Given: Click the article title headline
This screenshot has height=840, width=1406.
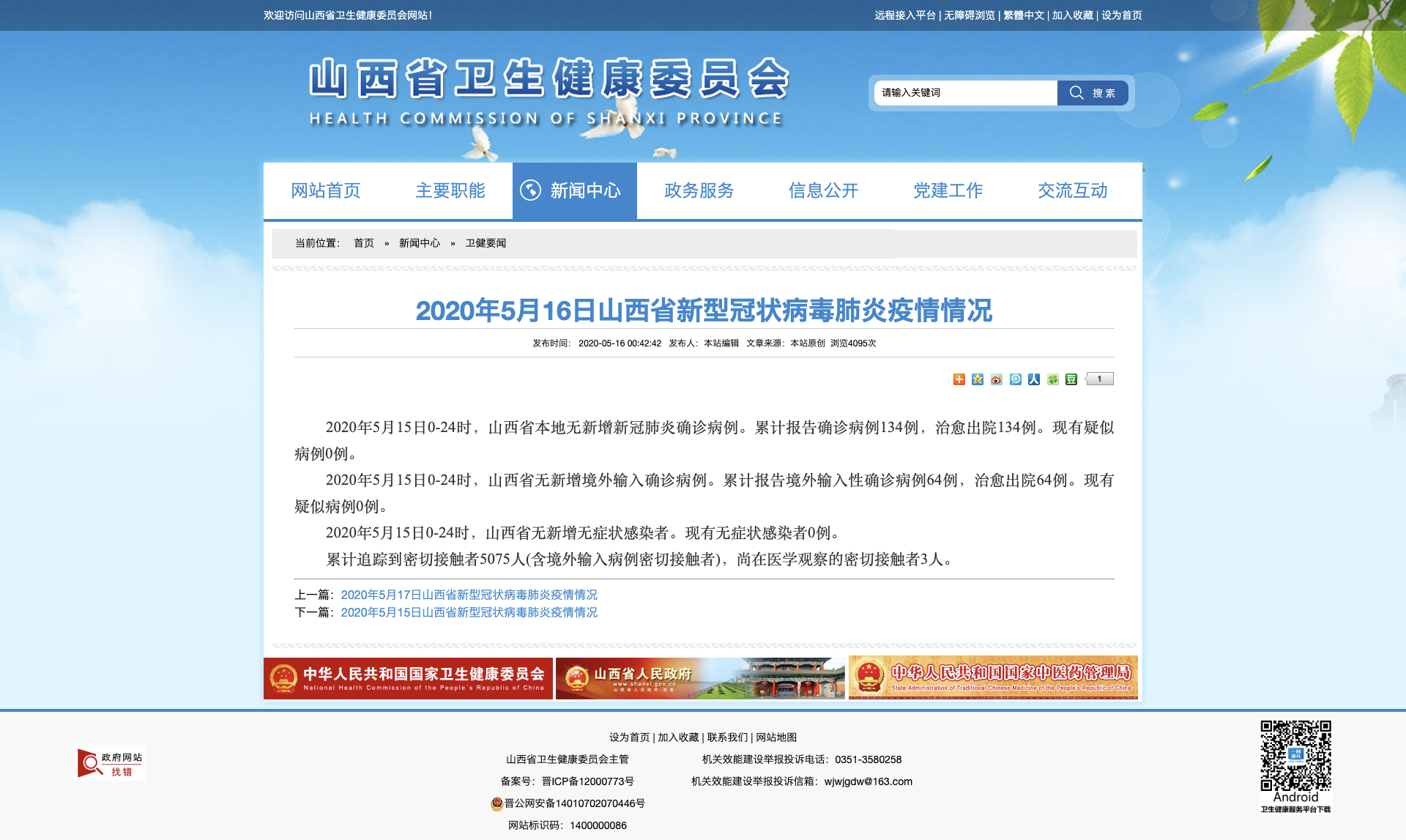Looking at the screenshot, I should (704, 311).
